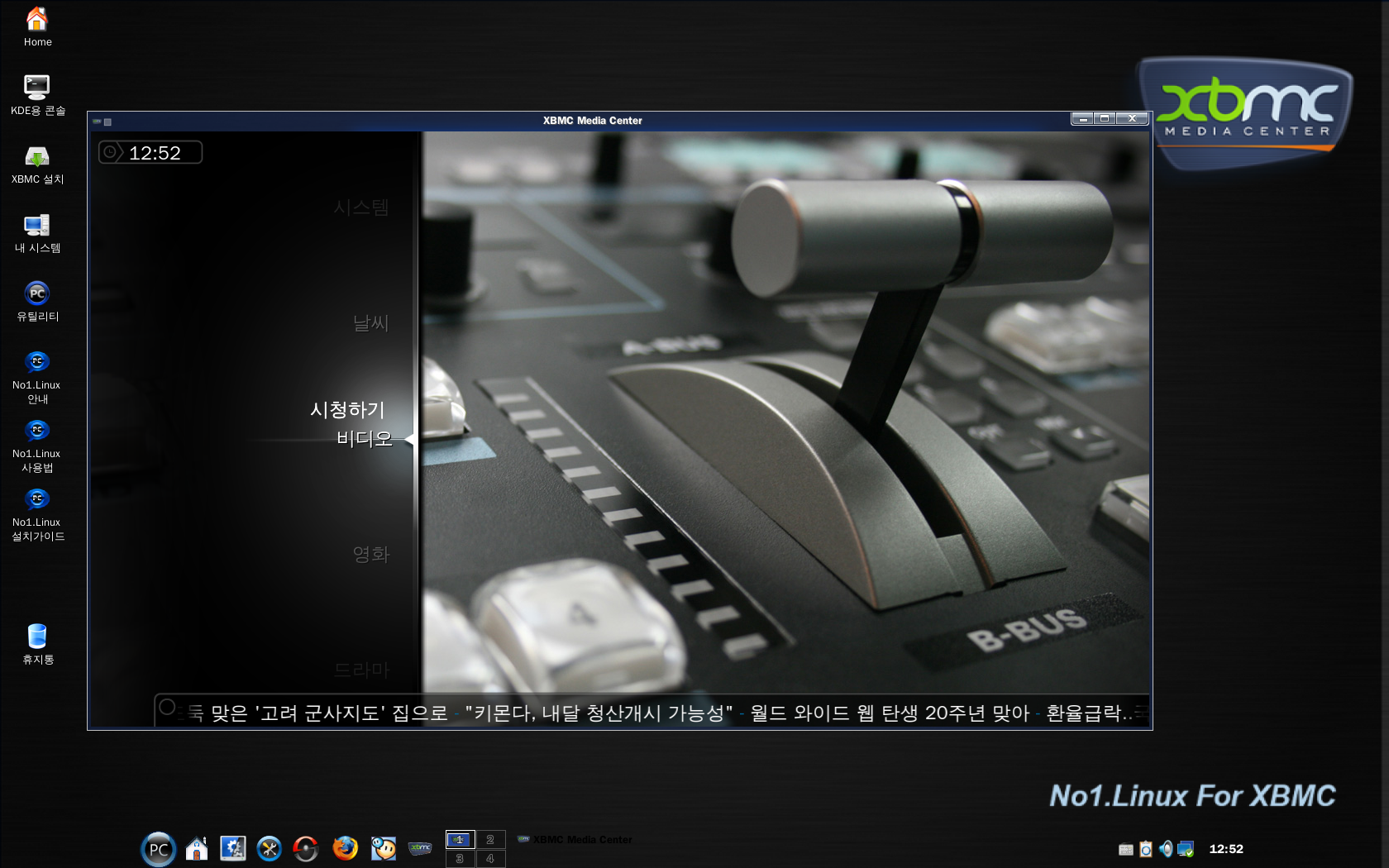Image resolution: width=1389 pixels, height=868 pixels.
Task: Click the panel clock showing 12:52
Action: tap(1226, 849)
